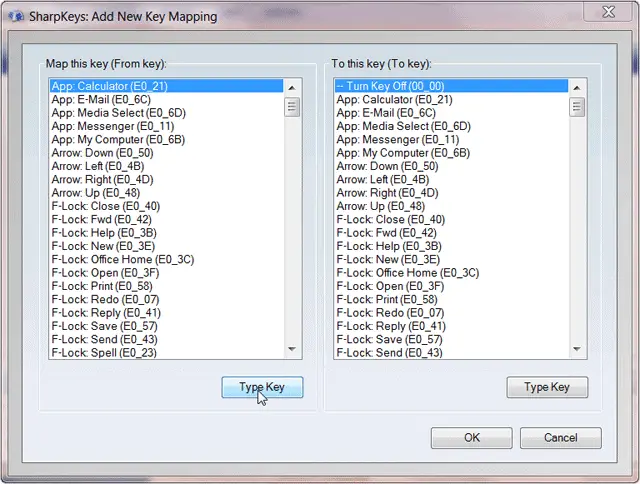Select F-Lock: Fwd (E0_42) in From key list
This screenshot has width=640, height=484.
click(x=166, y=220)
